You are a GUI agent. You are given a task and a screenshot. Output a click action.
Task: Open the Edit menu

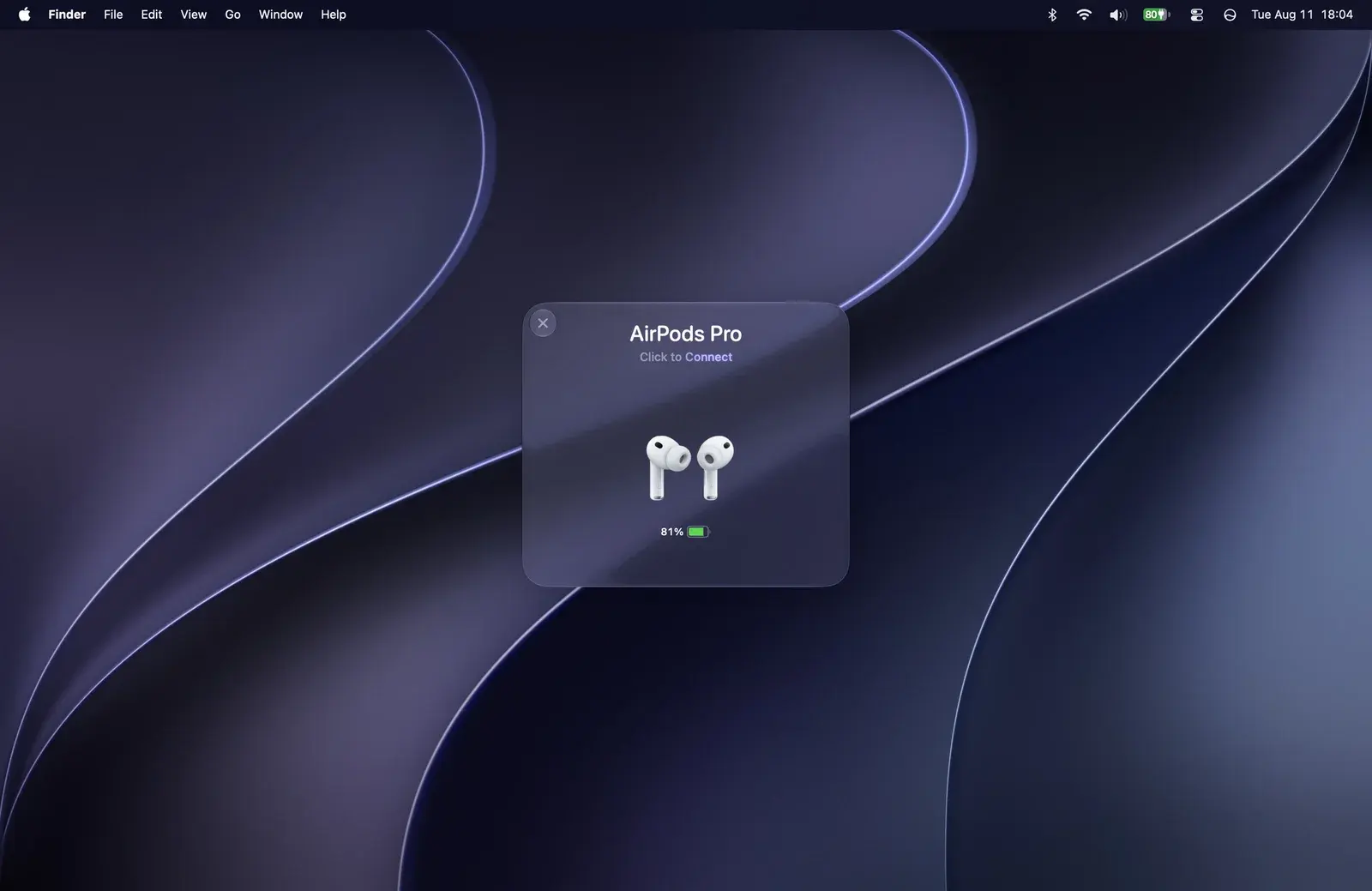[x=152, y=15]
